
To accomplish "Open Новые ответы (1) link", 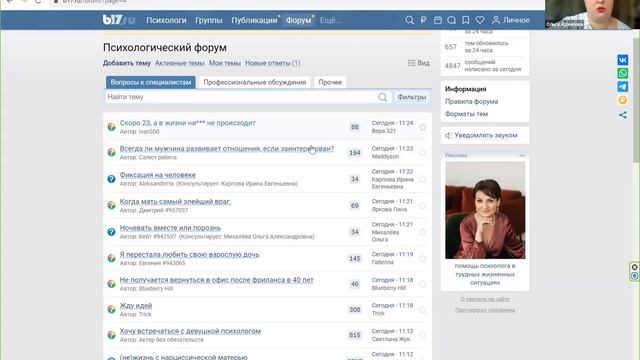I will (x=273, y=63).
